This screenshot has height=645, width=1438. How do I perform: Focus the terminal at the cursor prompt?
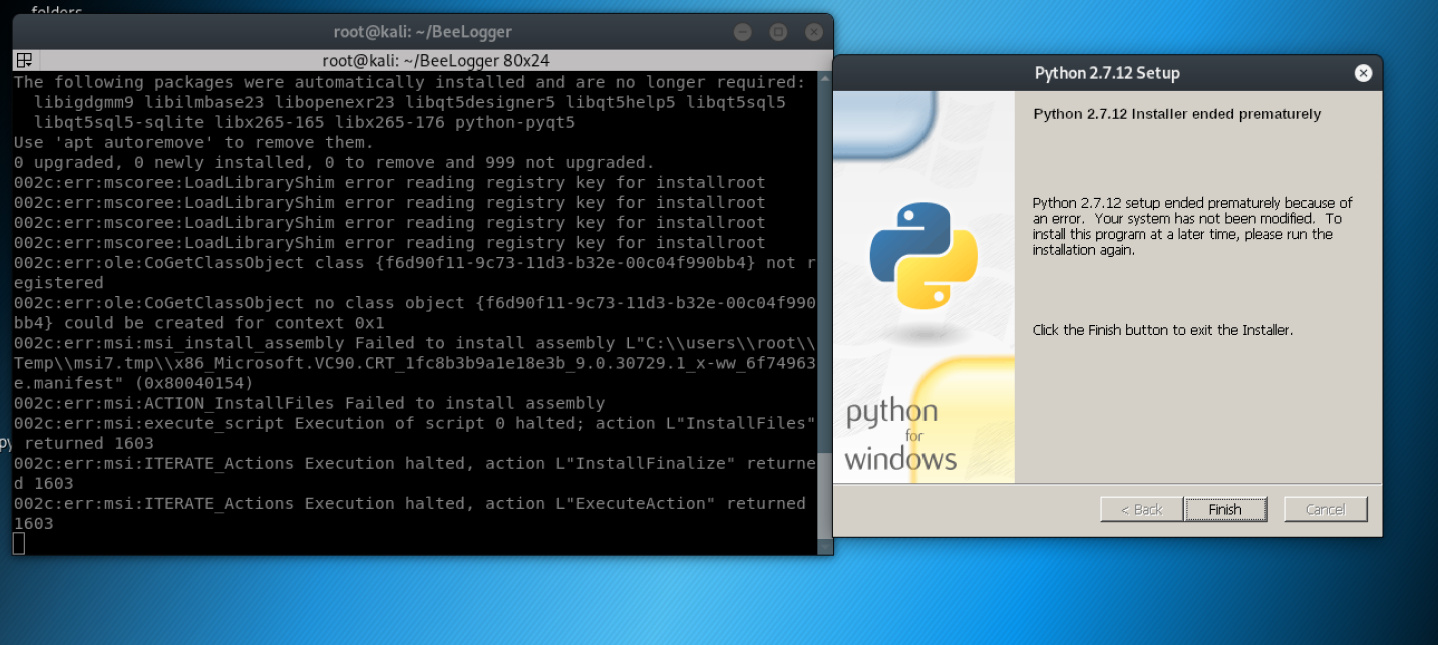pyautogui.click(x=19, y=543)
